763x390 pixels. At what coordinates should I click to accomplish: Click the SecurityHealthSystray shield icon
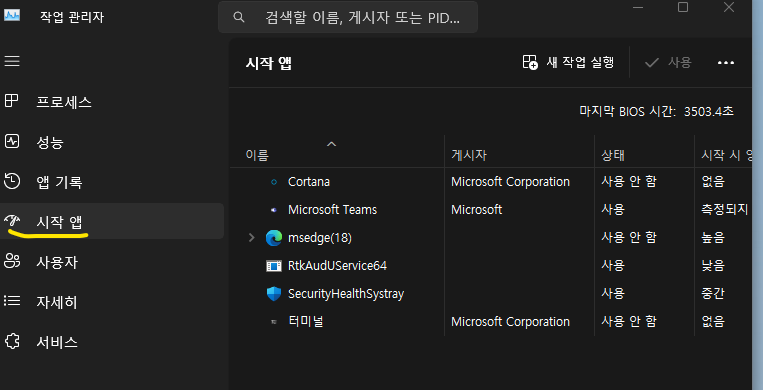274,294
